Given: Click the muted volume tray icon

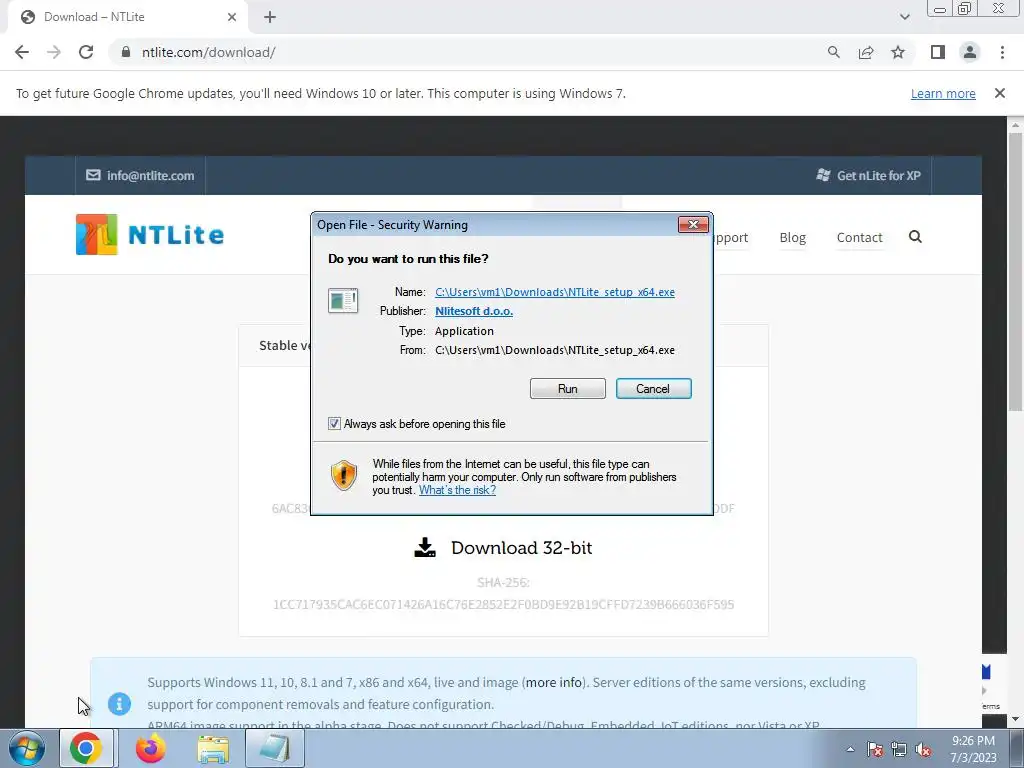Looking at the screenshot, I should tap(923, 750).
